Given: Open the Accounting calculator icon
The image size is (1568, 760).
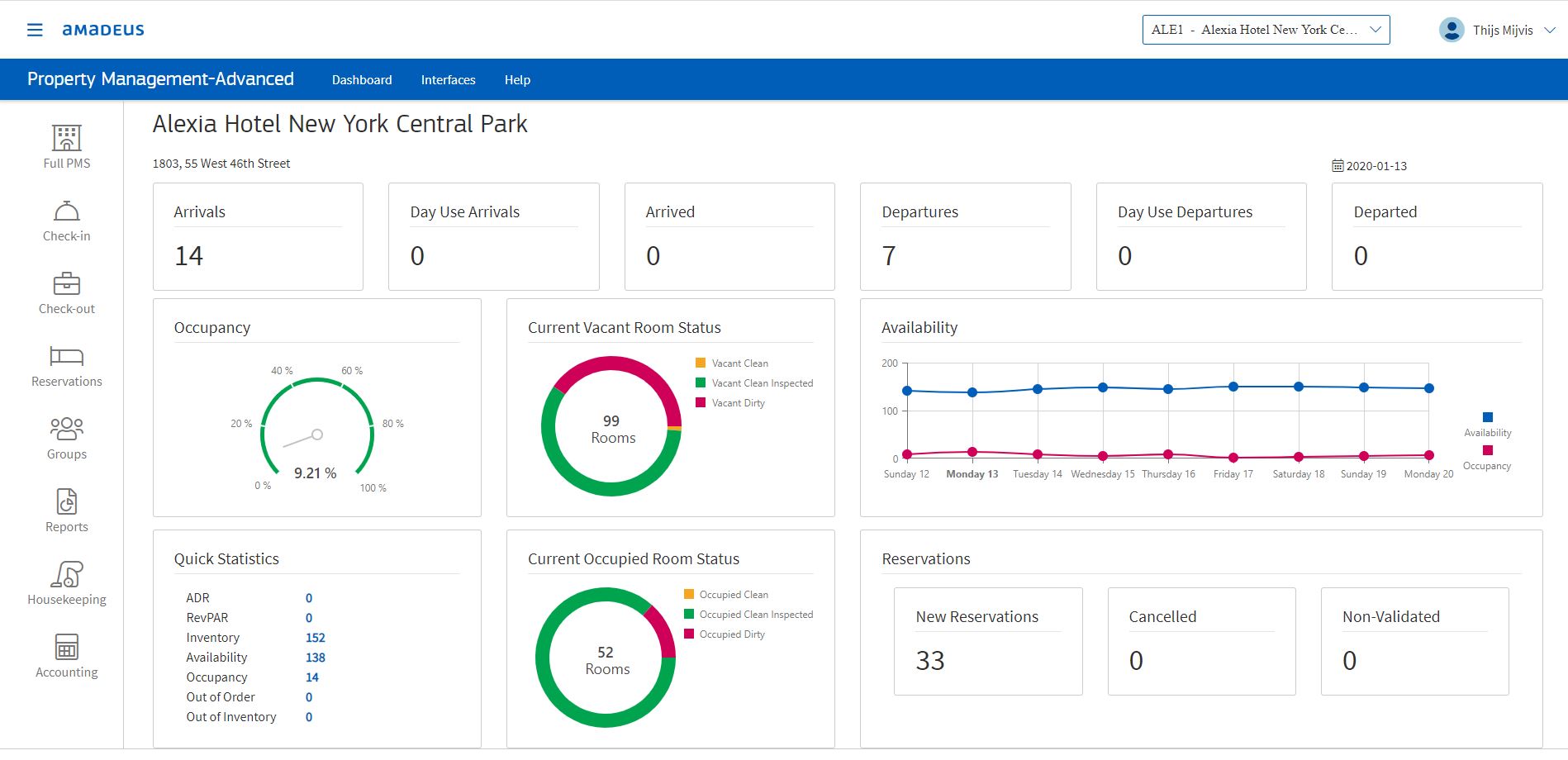Looking at the screenshot, I should [x=67, y=647].
